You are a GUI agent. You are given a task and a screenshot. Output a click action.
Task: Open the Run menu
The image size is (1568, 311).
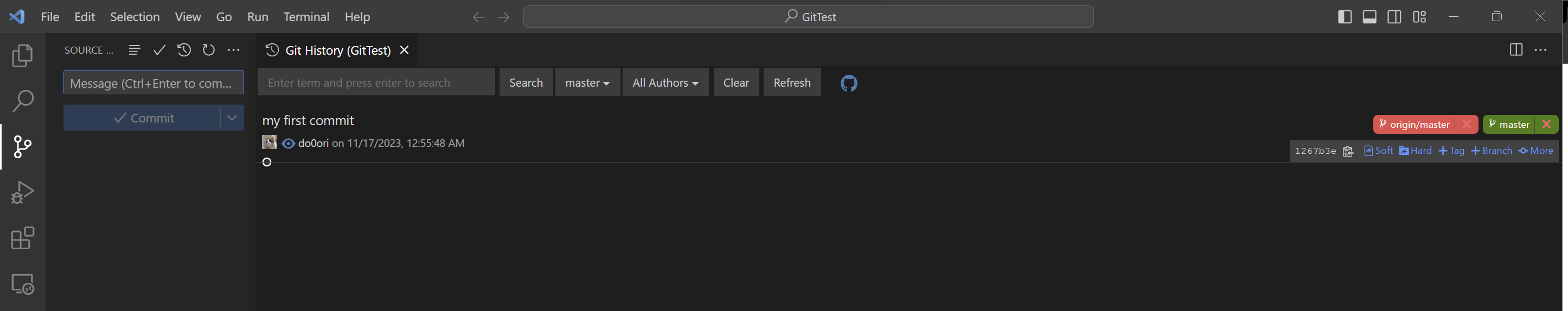tap(258, 16)
